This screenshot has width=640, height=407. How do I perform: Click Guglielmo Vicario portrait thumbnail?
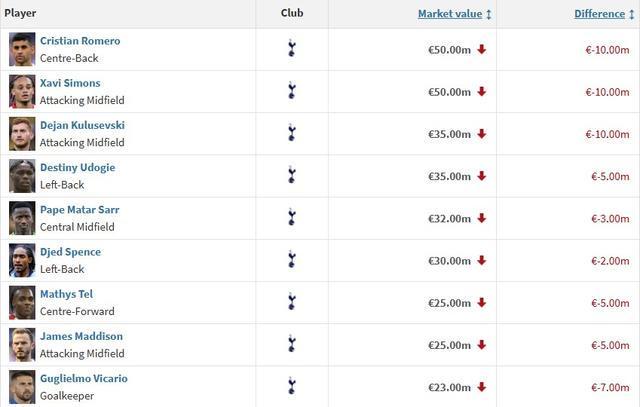22,386
